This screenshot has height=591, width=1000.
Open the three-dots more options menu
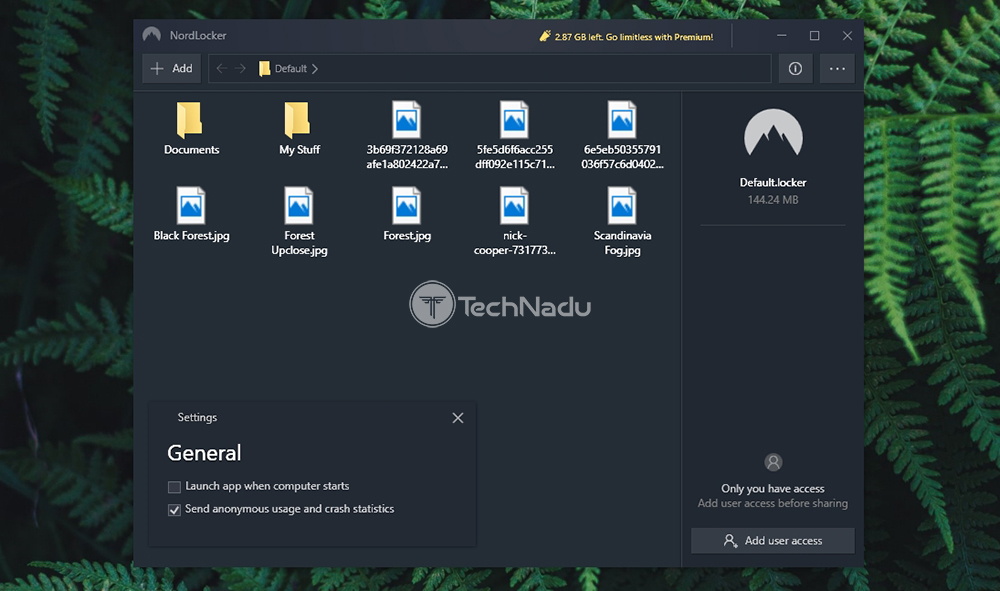[837, 68]
